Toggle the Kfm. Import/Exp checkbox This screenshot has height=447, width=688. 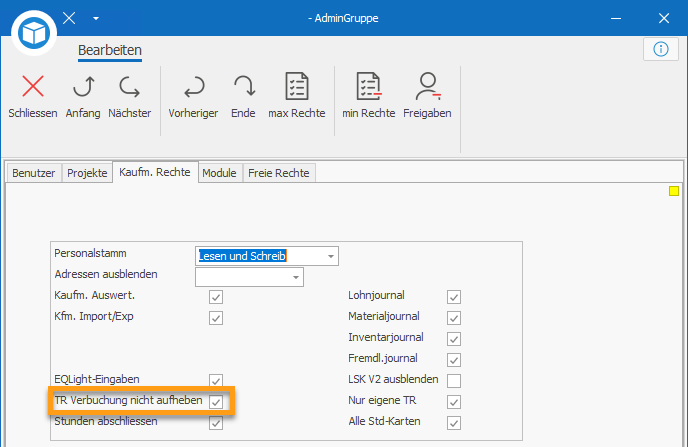pyautogui.click(x=216, y=318)
